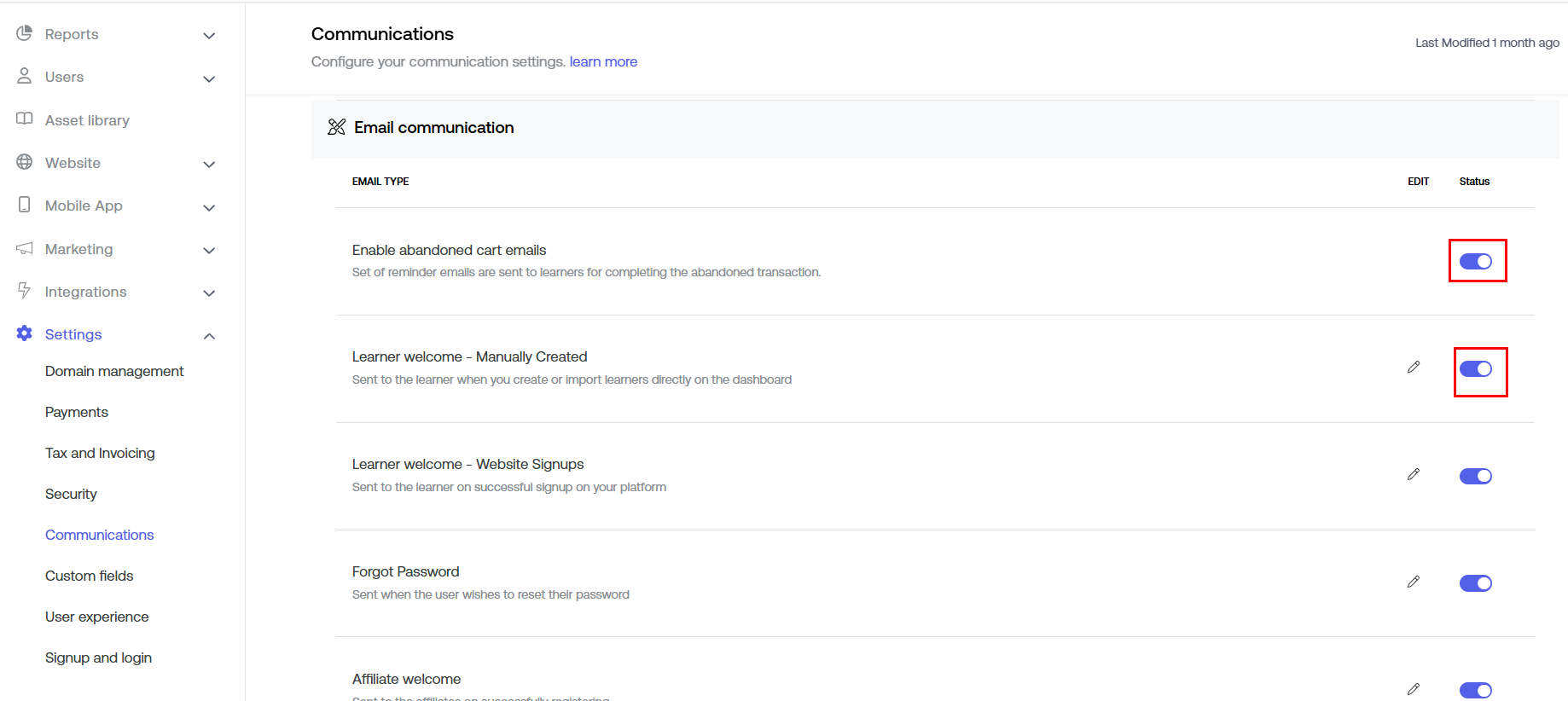1568x701 pixels.
Task: Expand the Mobile App section chevron
Action: click(x=209, y=207)
